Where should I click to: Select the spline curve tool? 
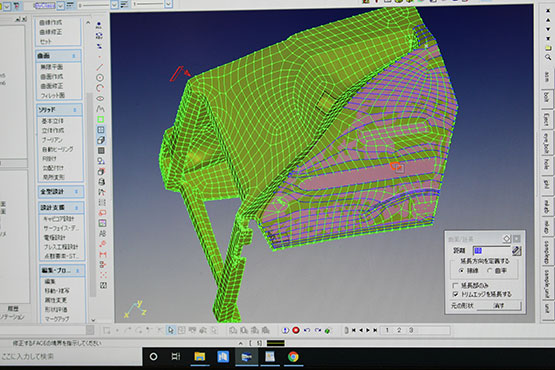click(x=101, y=109)
